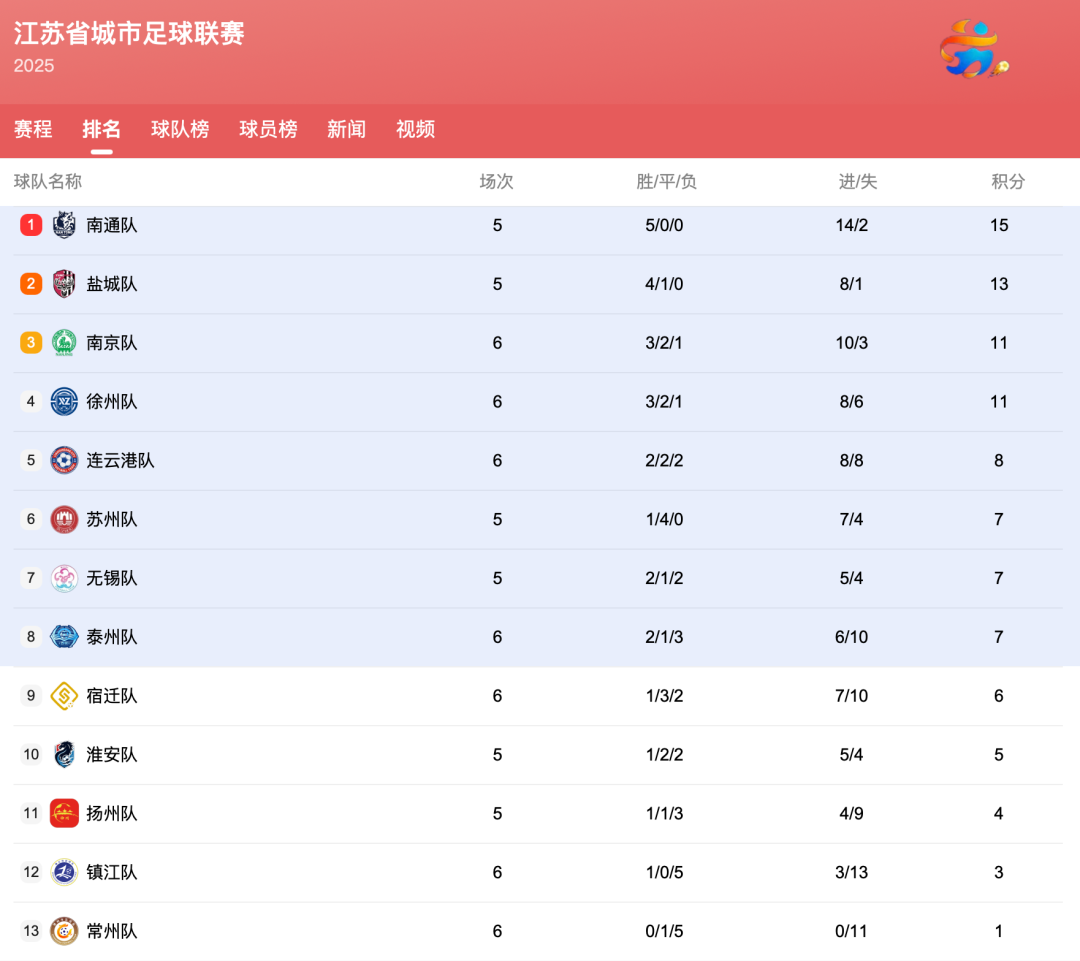Click the Lianyungang team (连云港队) crest icon

click(64, 461)
